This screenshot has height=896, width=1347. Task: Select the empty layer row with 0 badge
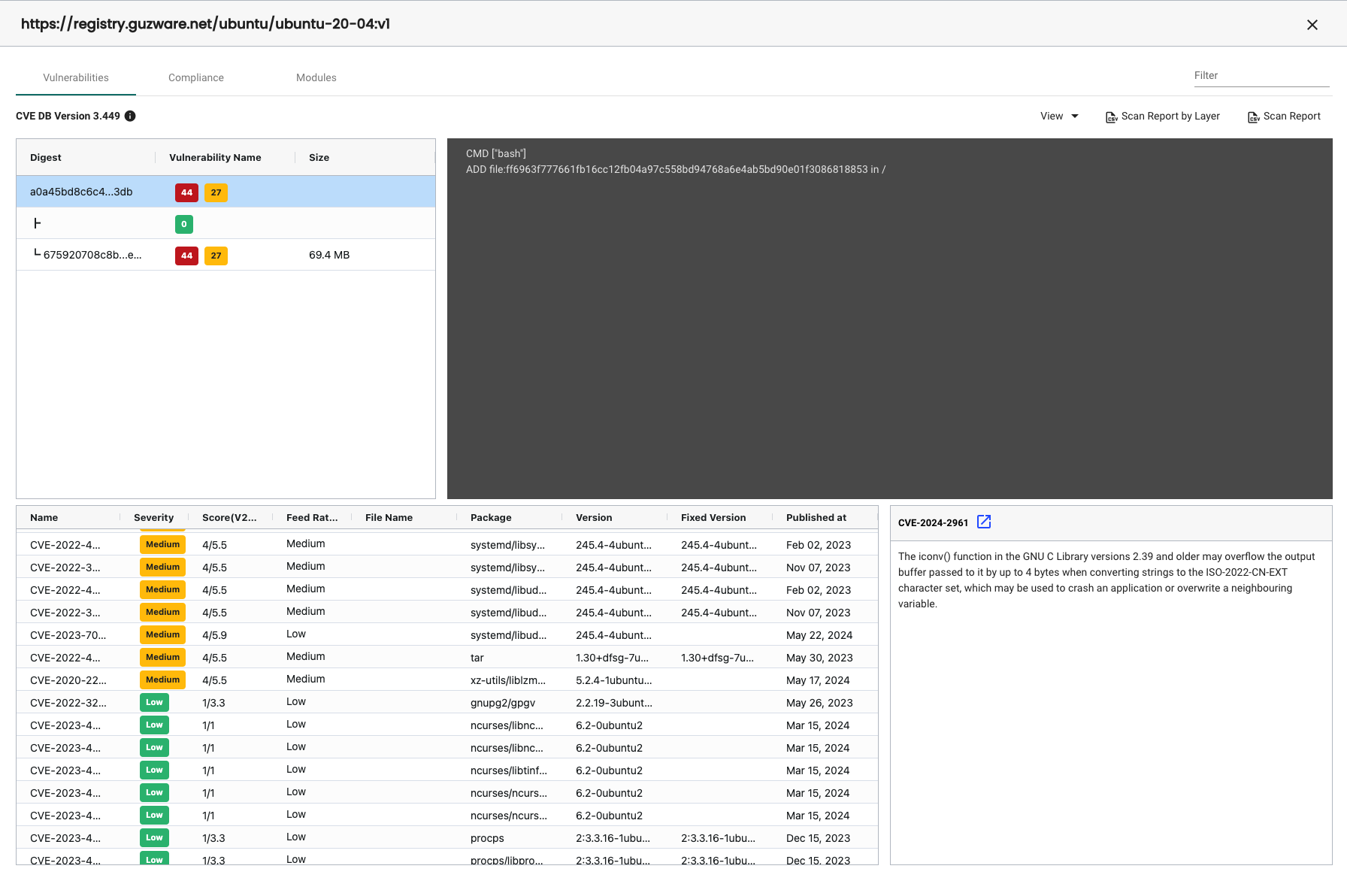point(226,223)
